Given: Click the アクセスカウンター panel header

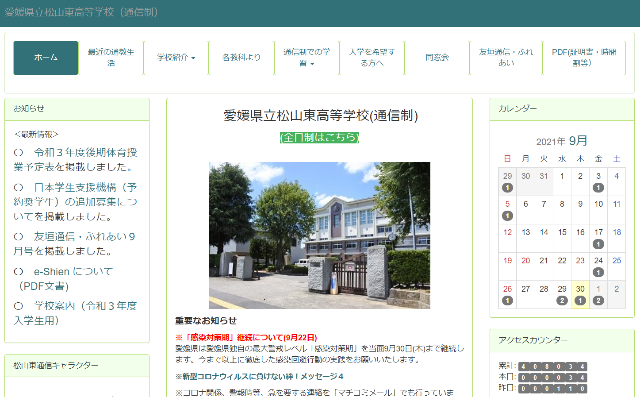Looking at the screenshot, I should pyautogui.click(x=562, y=340).
